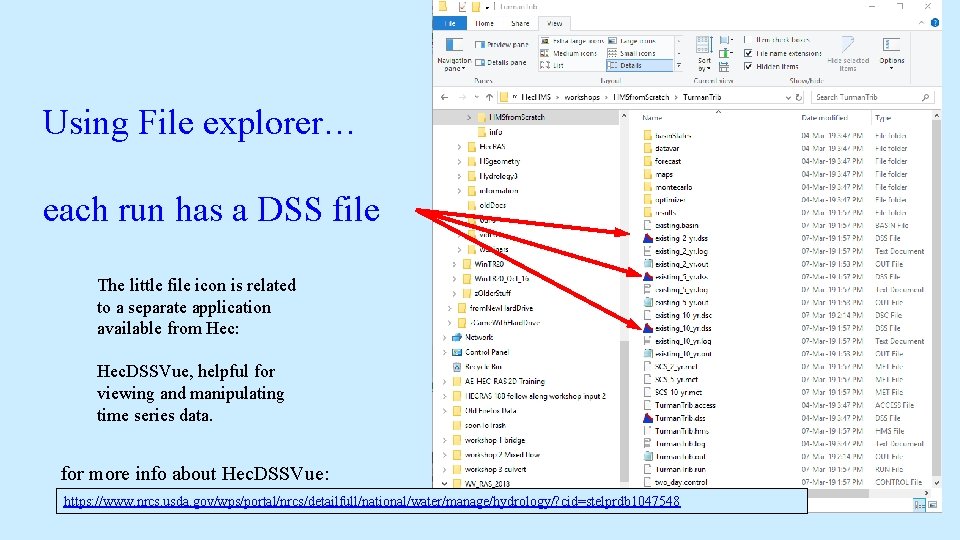This screenshot has width=960, height=540.
Task: Select Details layout in ribbon
Action: point(639,66)
